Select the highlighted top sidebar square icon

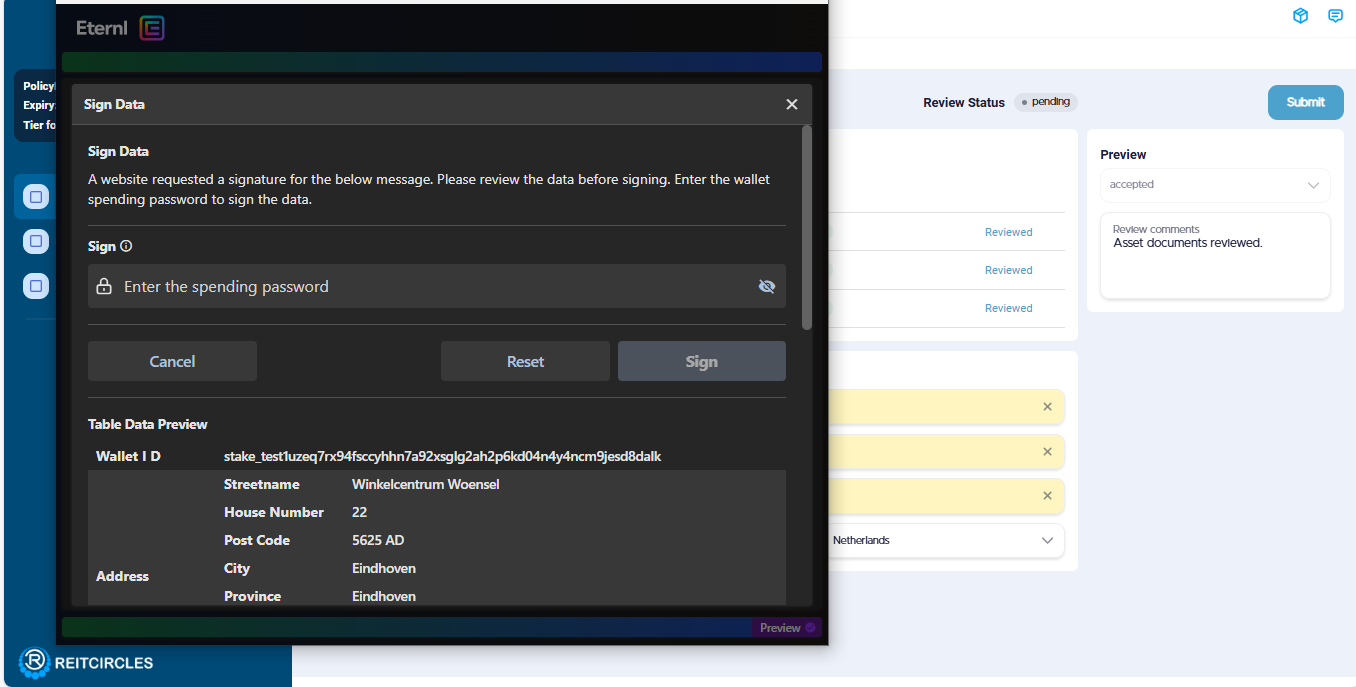click(36, 197)
